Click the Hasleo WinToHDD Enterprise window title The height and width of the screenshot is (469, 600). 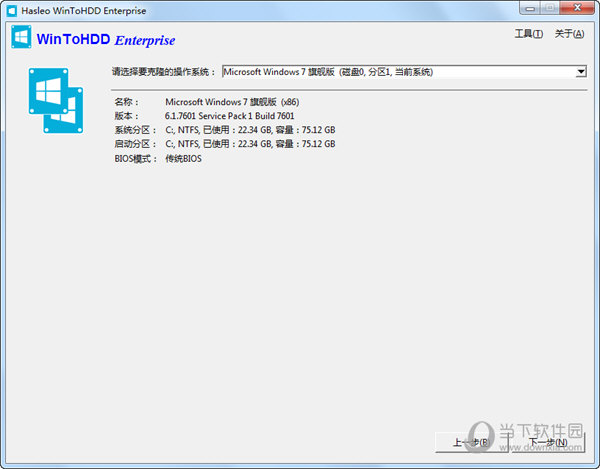pos(84,11)
